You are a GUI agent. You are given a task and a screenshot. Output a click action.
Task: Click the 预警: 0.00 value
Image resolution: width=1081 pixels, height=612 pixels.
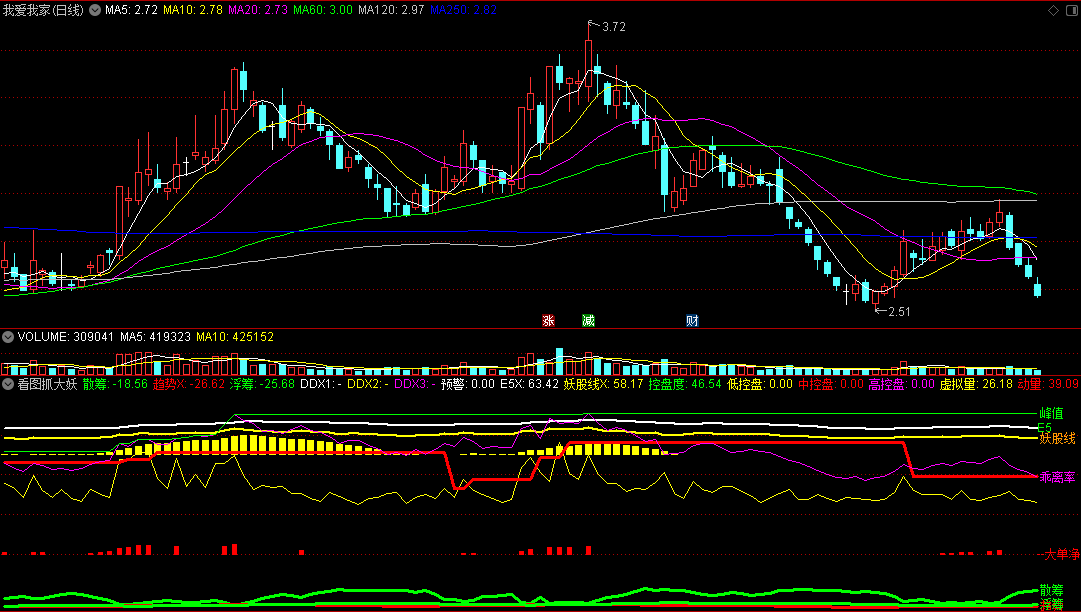pyautogui.click(x=468, y=384)
